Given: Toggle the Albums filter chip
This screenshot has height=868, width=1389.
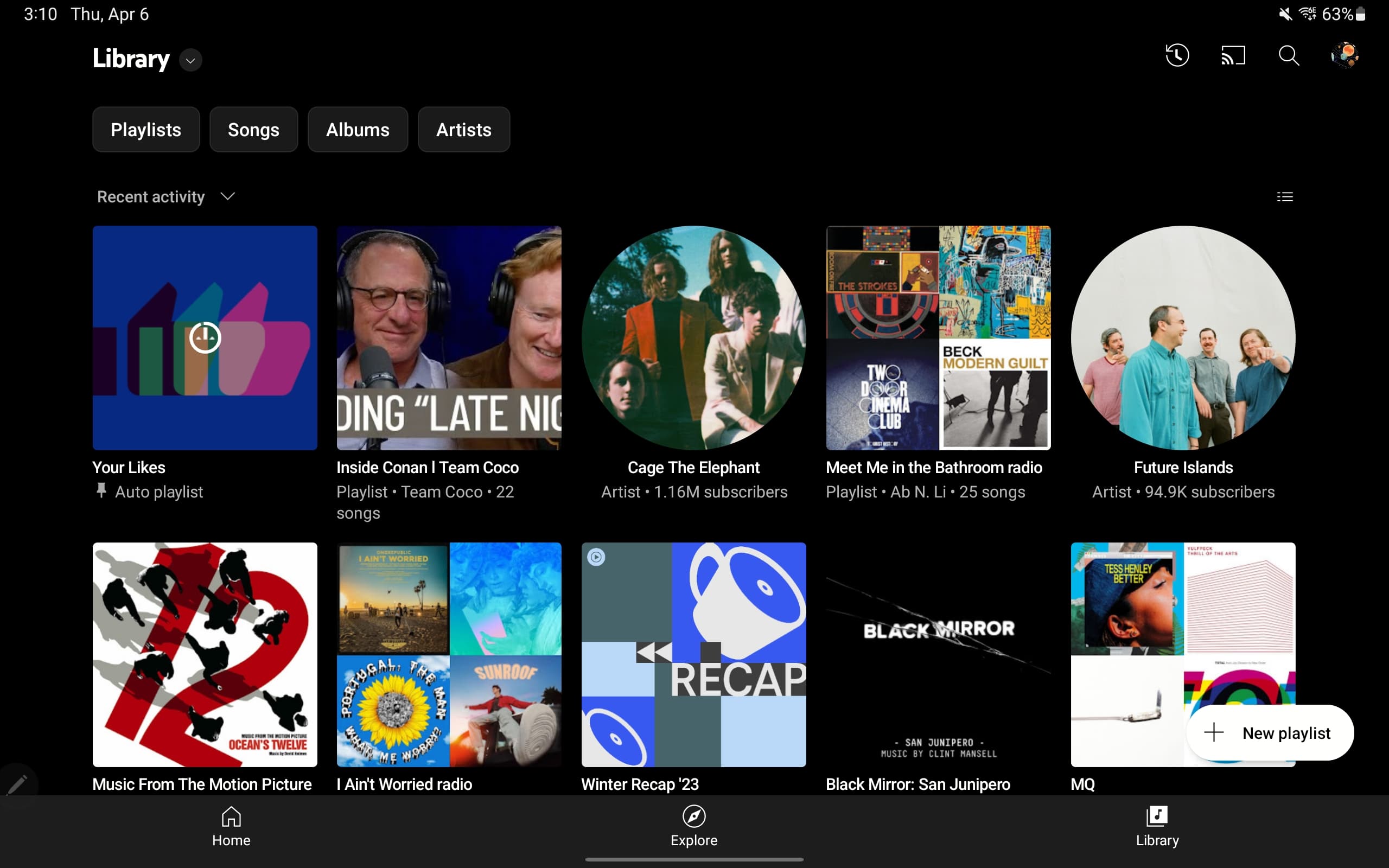Looking at the screenshot, I should (x=358, y=129).
